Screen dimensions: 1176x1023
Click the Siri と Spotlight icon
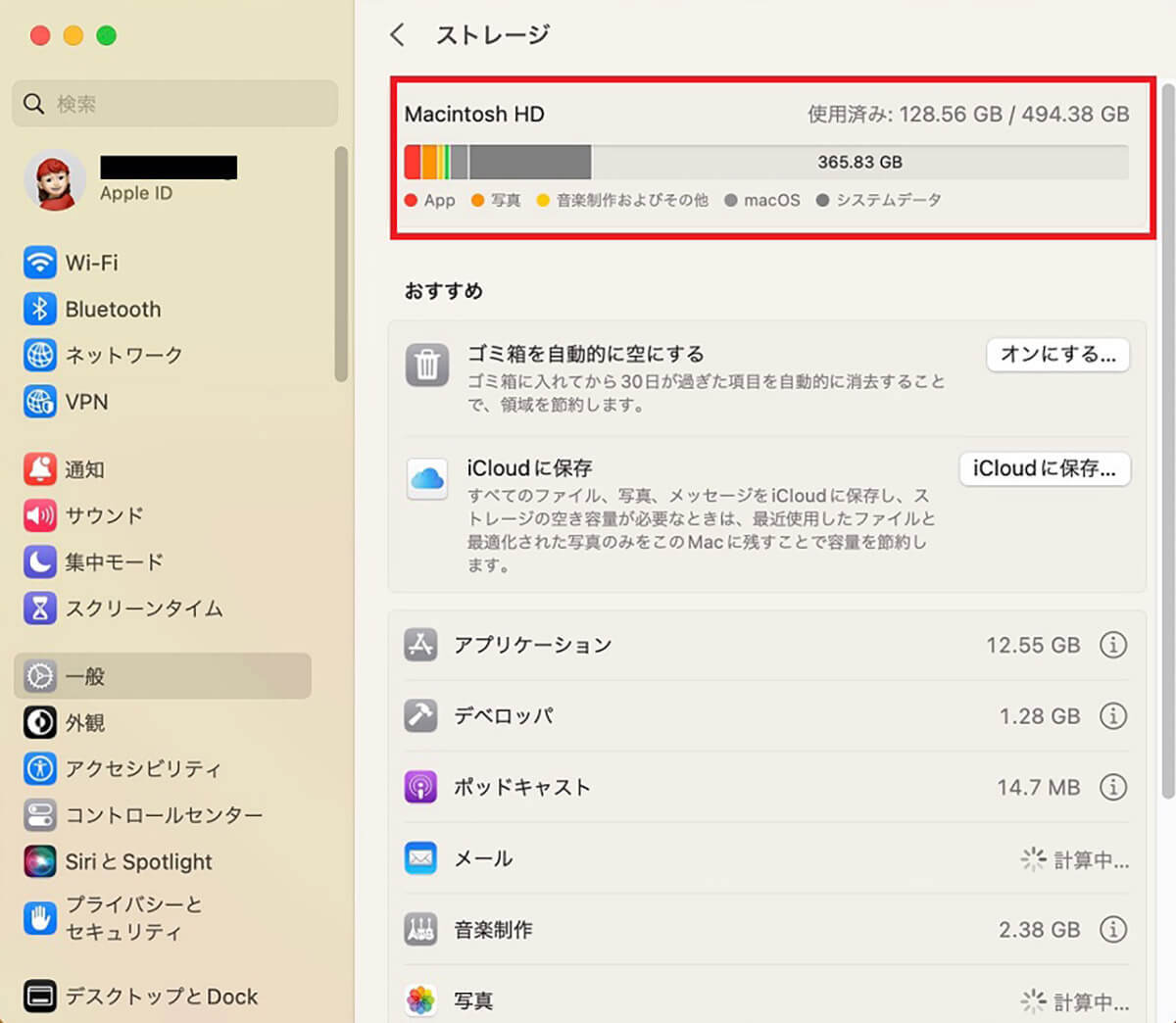[40, 861]
